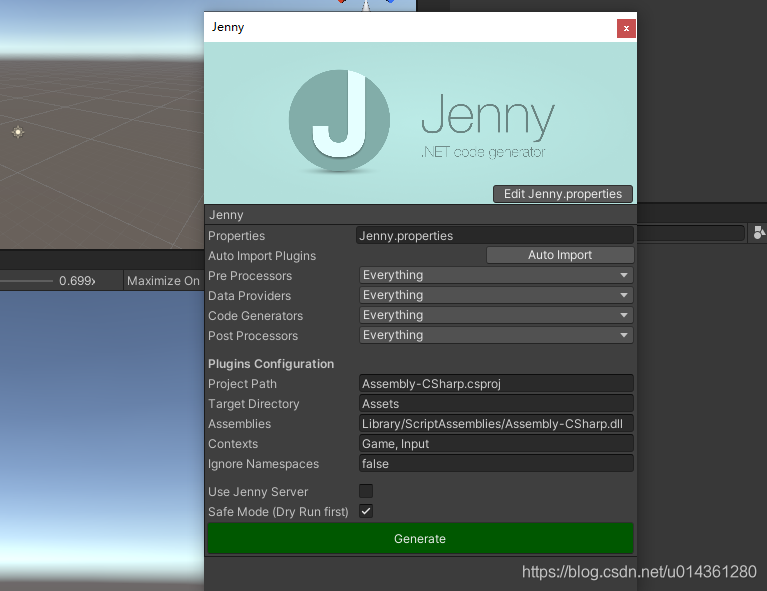This screenshot has width=767, height=591.
Task: Click the Code Generators label
Action: pos(255,316)
